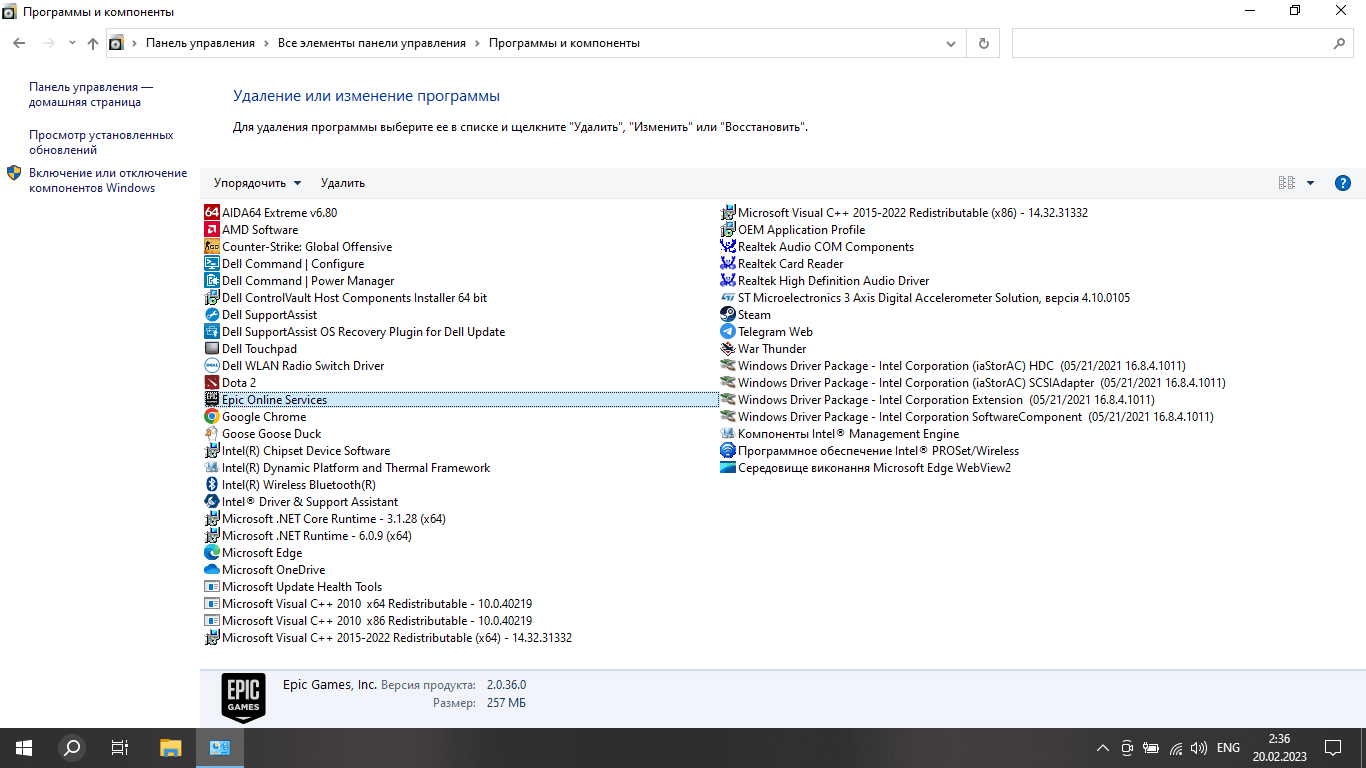Click the Intel Wireless Bluetooth icon
This screenshot has width=1366, height=768.
(211, 485)
